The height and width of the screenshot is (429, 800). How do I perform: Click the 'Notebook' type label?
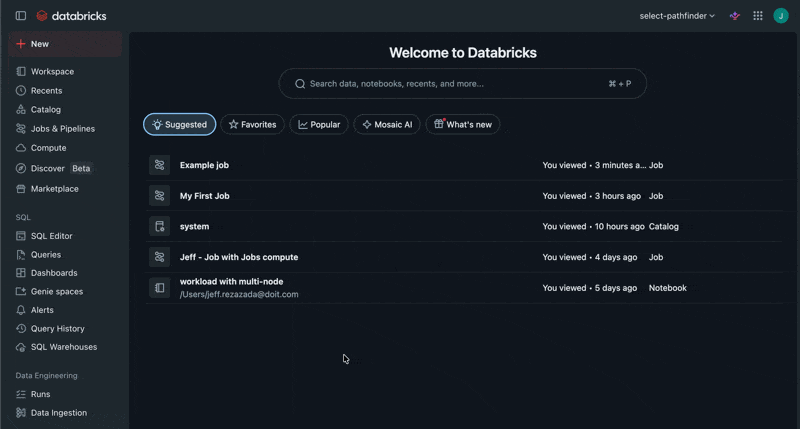point(667,288)
